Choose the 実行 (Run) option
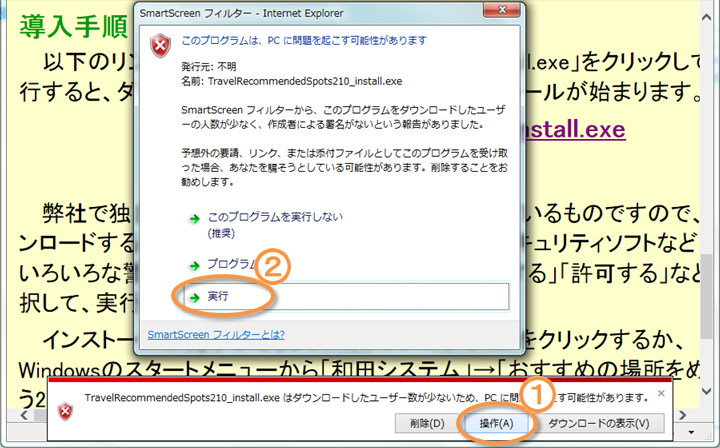 click(347, 297)
